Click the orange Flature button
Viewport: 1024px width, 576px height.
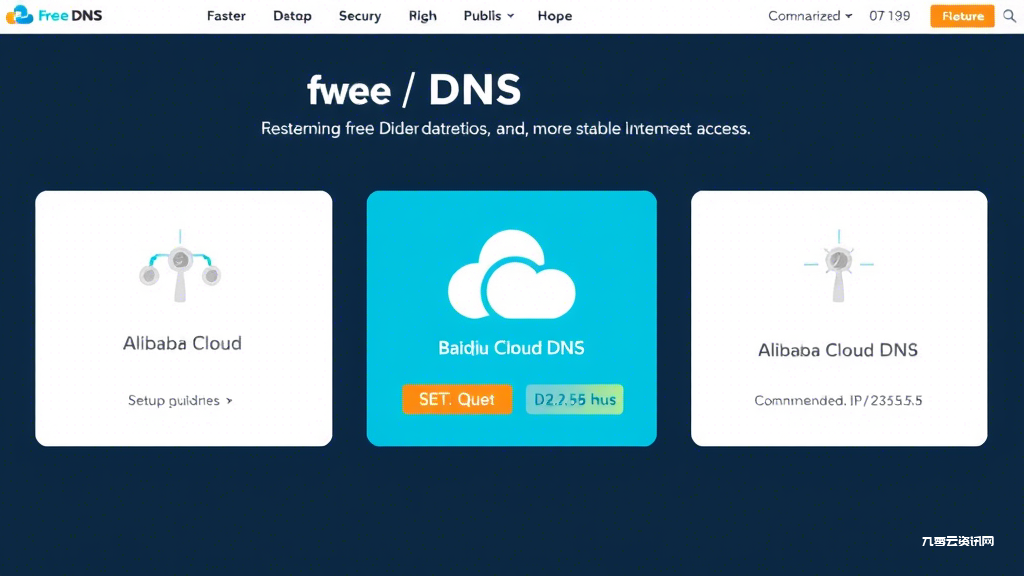pos(962,16)
